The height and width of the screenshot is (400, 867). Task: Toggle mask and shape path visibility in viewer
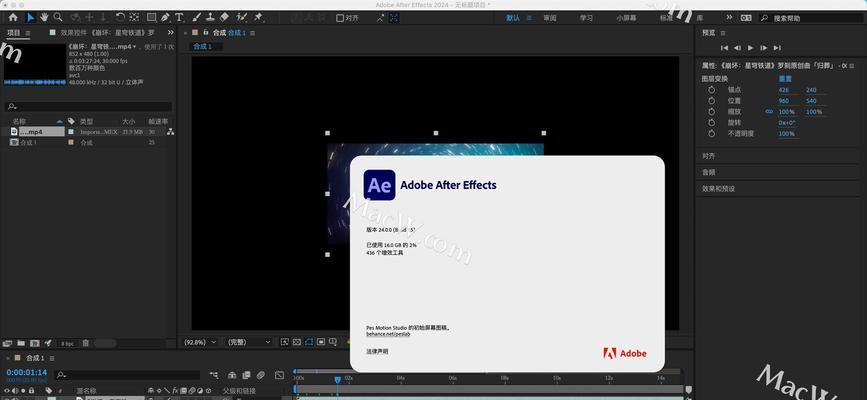click(x=309, y=342)
